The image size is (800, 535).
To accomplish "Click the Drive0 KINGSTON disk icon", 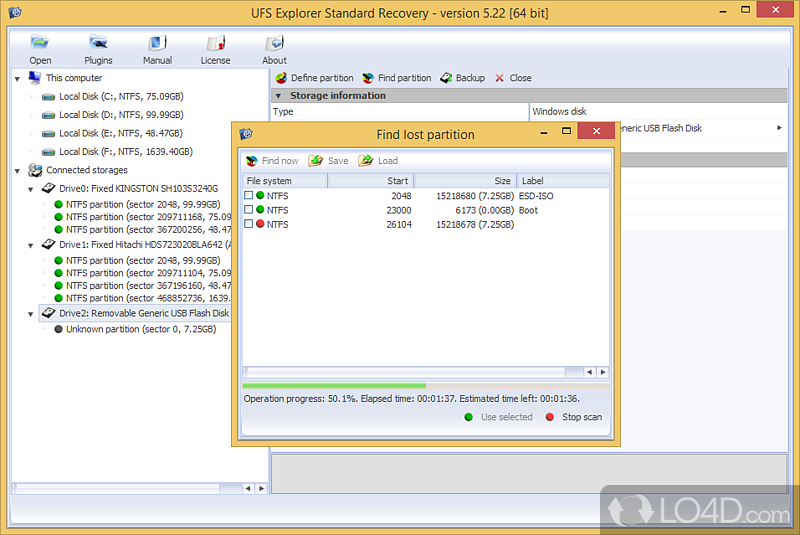I will coord(48,188).
